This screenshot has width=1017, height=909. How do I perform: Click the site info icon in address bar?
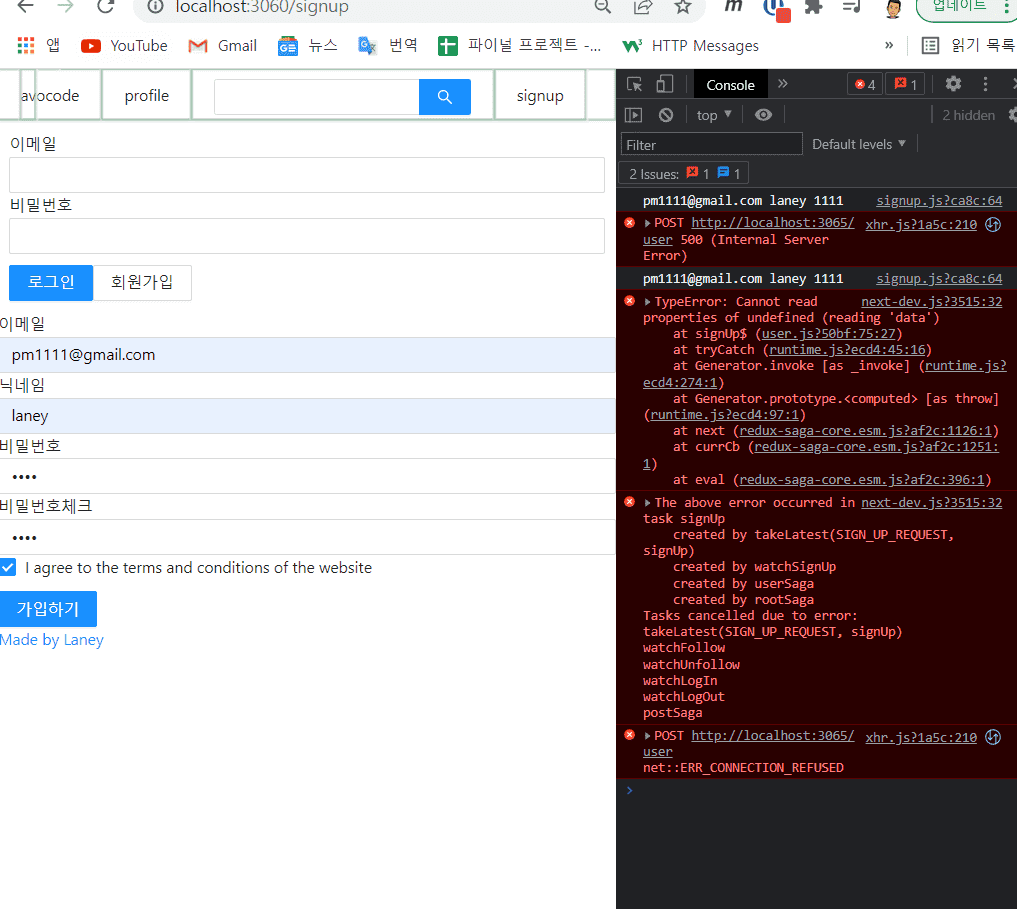[x=154, y=6]
